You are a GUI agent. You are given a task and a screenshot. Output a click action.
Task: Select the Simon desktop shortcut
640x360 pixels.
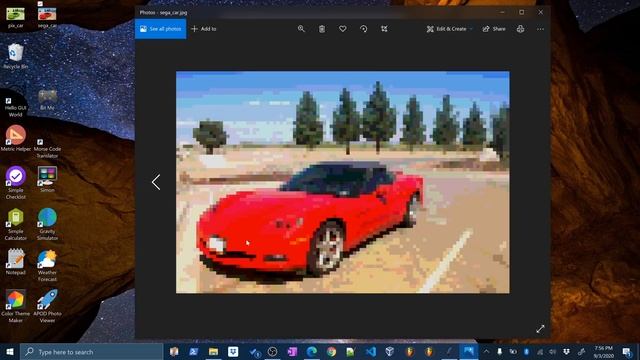coord(47,180)
